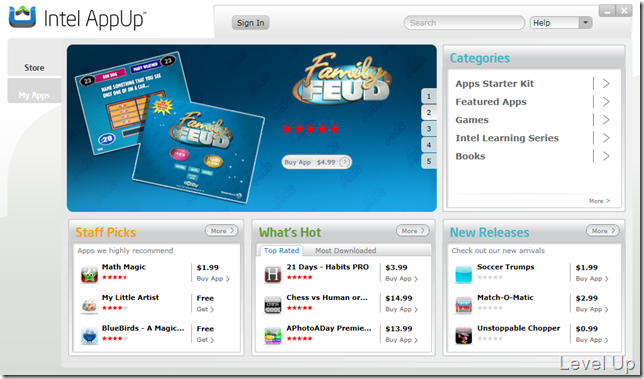Viewport: 644px width, 379px height.
Task: Expand Featured Apps category arrow
Action: coord(606,102)
